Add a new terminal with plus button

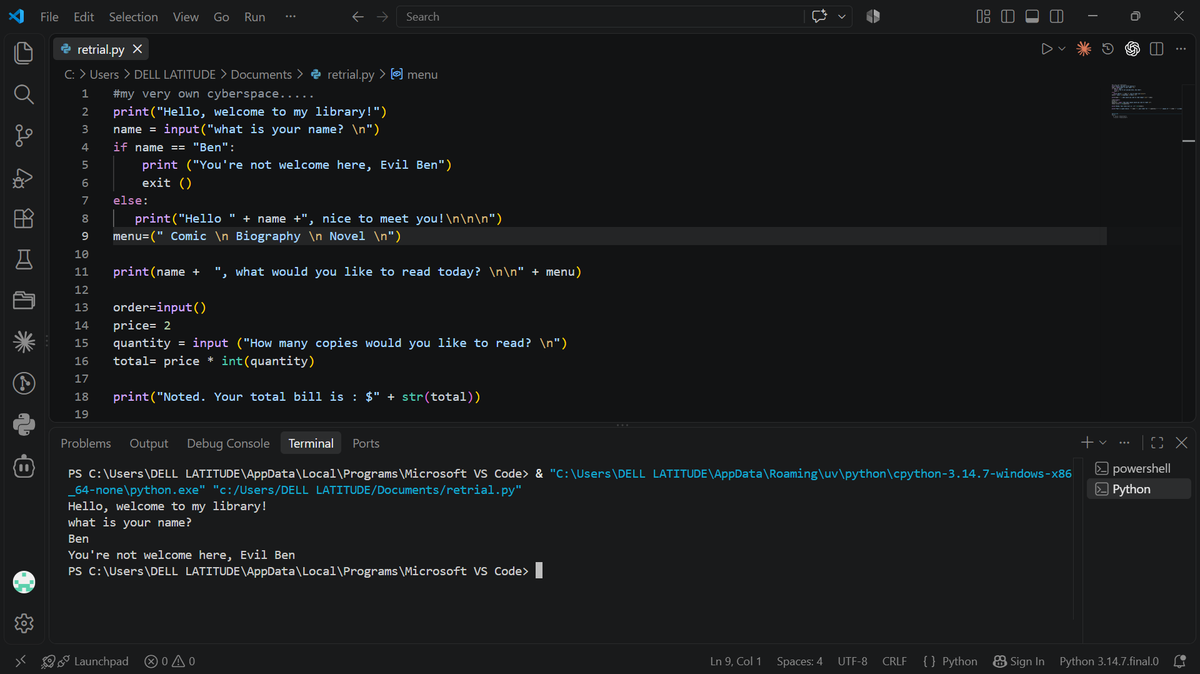(1088, 443)
